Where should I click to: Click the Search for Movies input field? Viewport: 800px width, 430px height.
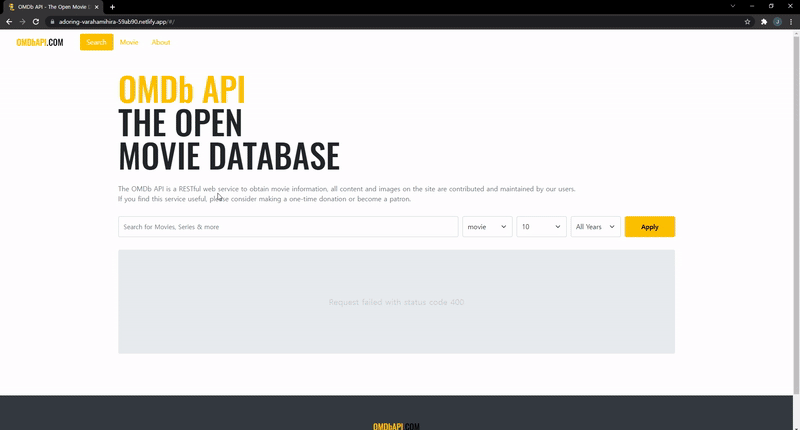(x=288, y=227)
